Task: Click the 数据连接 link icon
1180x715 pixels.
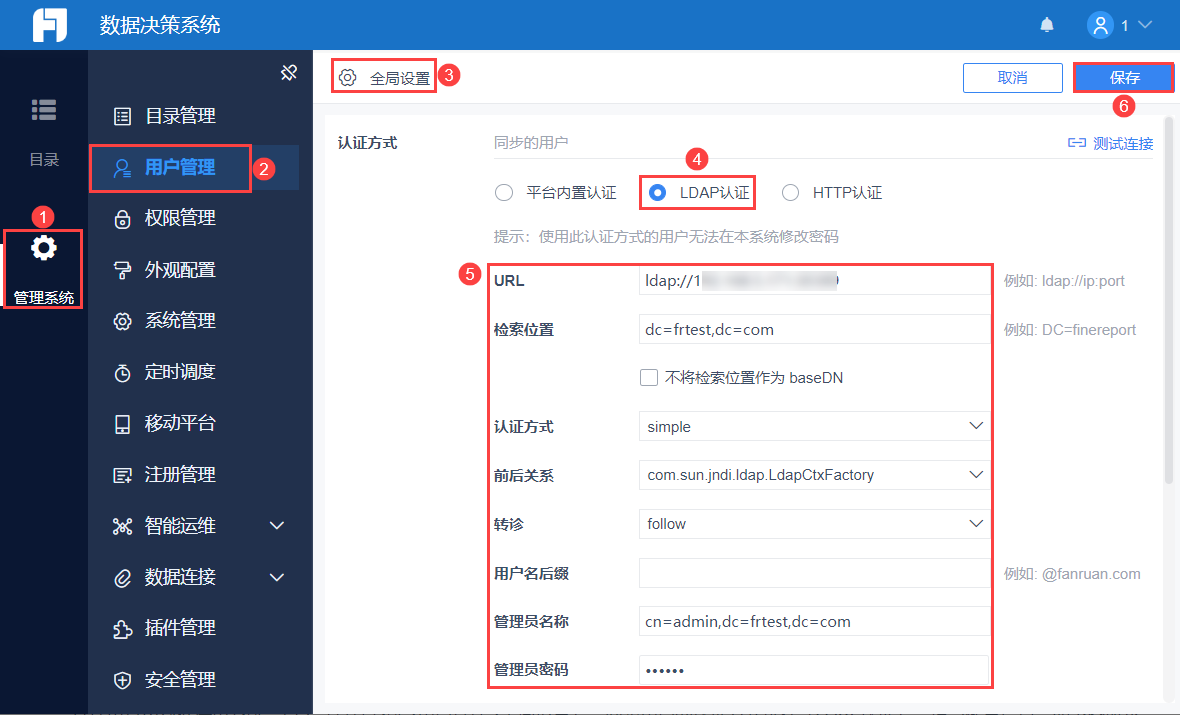Action: pyautogui.click(x=122, y=577)
